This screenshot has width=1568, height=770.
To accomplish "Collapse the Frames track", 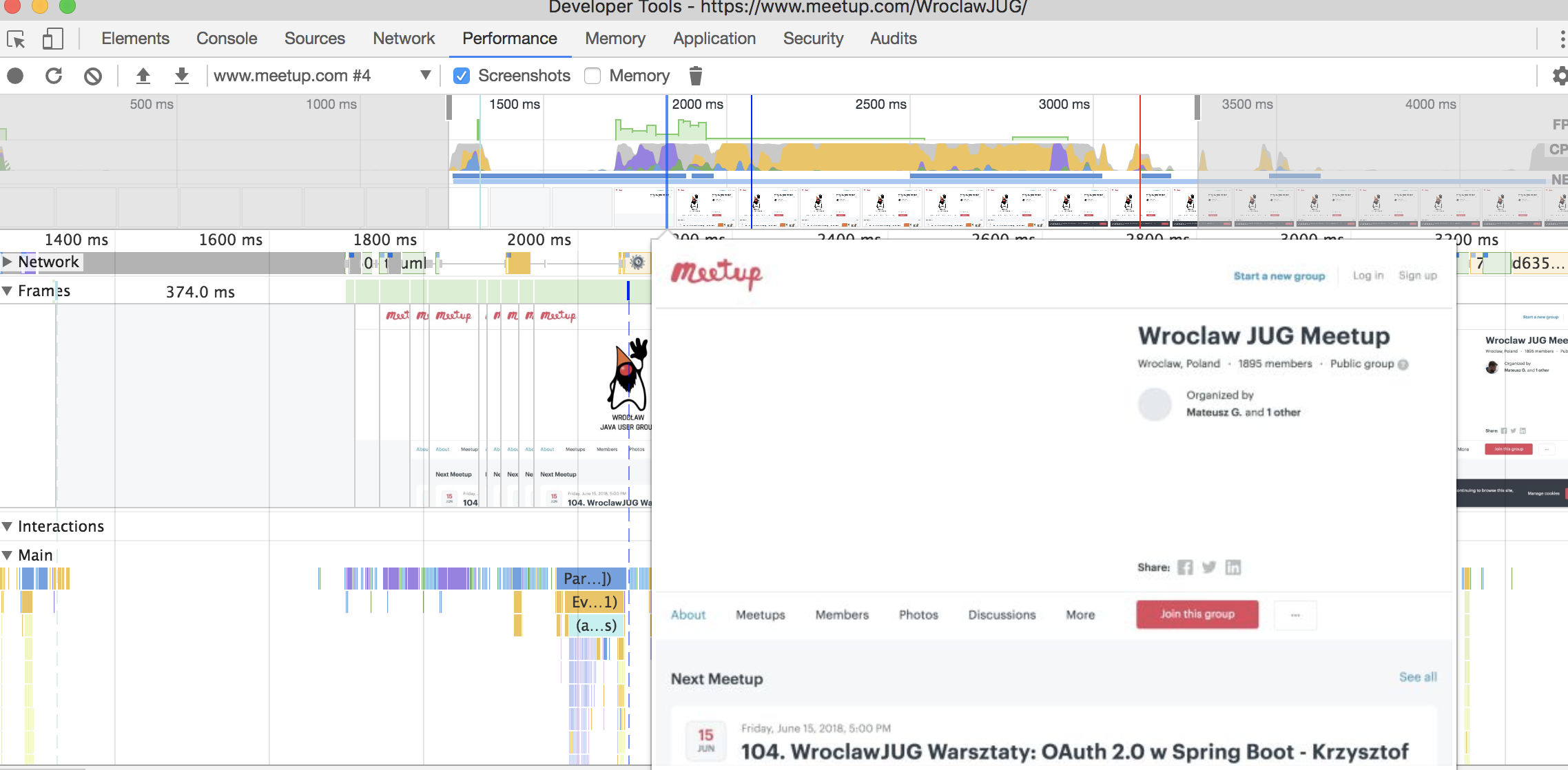I will tap(8, 291).
